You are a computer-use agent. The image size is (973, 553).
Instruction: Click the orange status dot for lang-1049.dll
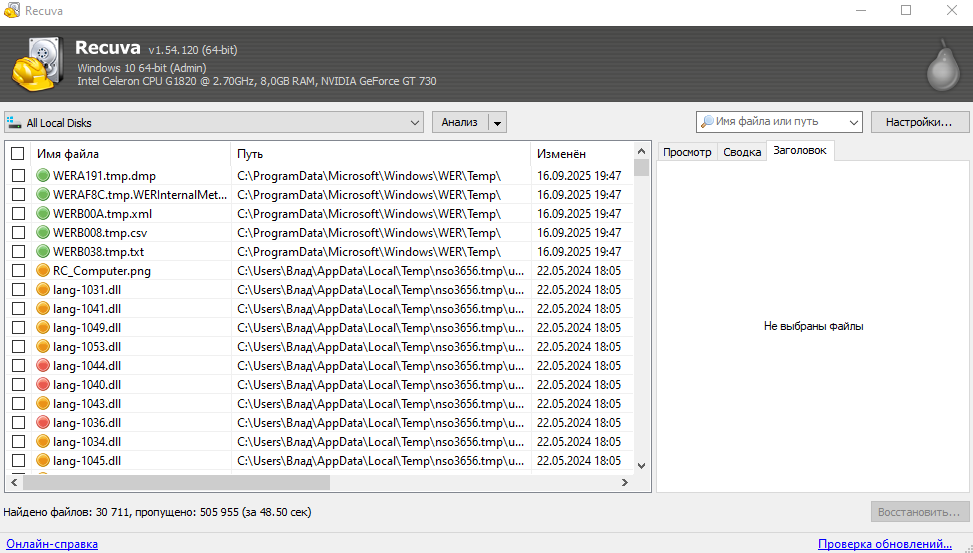tap(43, 328)
